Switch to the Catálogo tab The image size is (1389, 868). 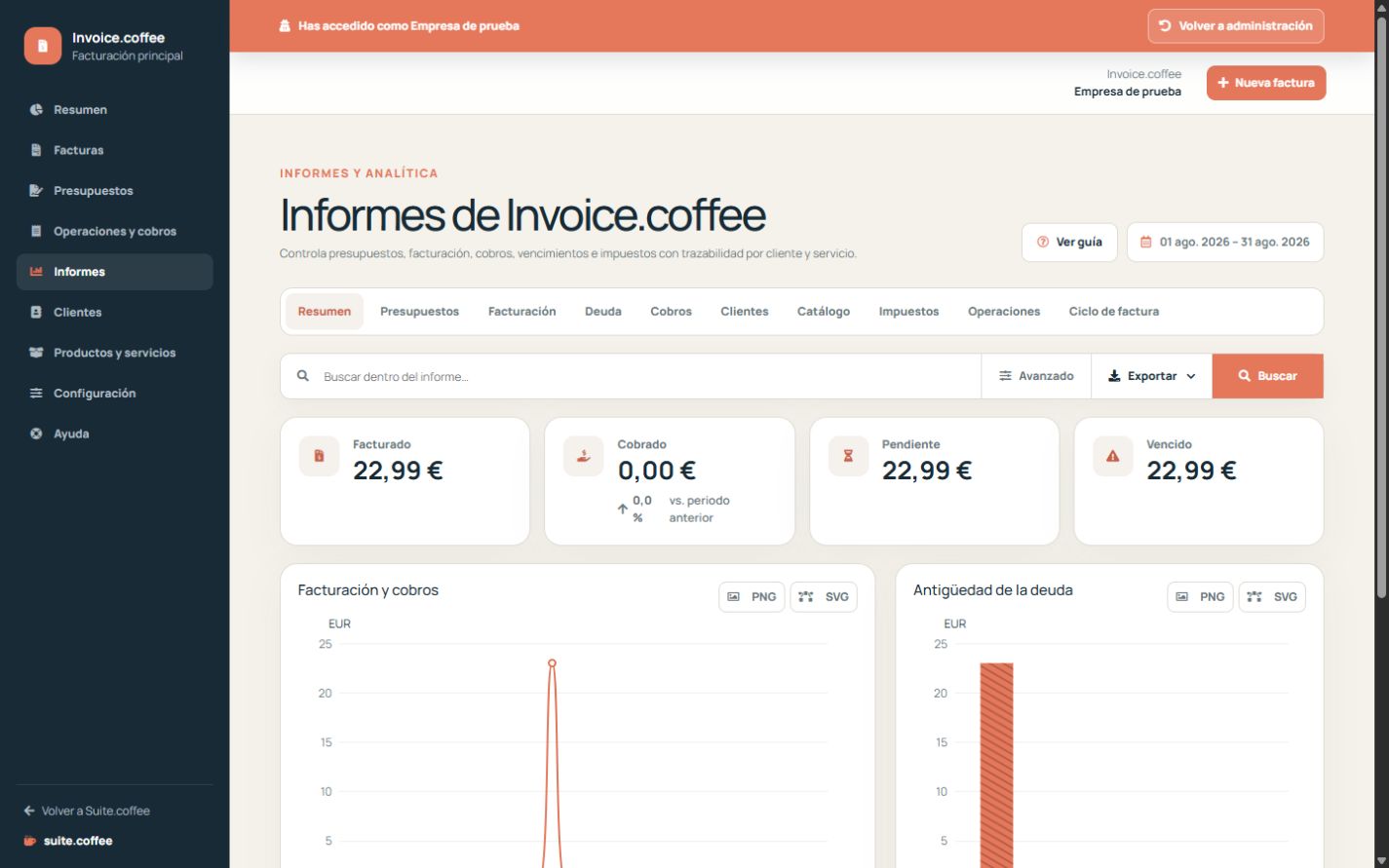[824, 312]
